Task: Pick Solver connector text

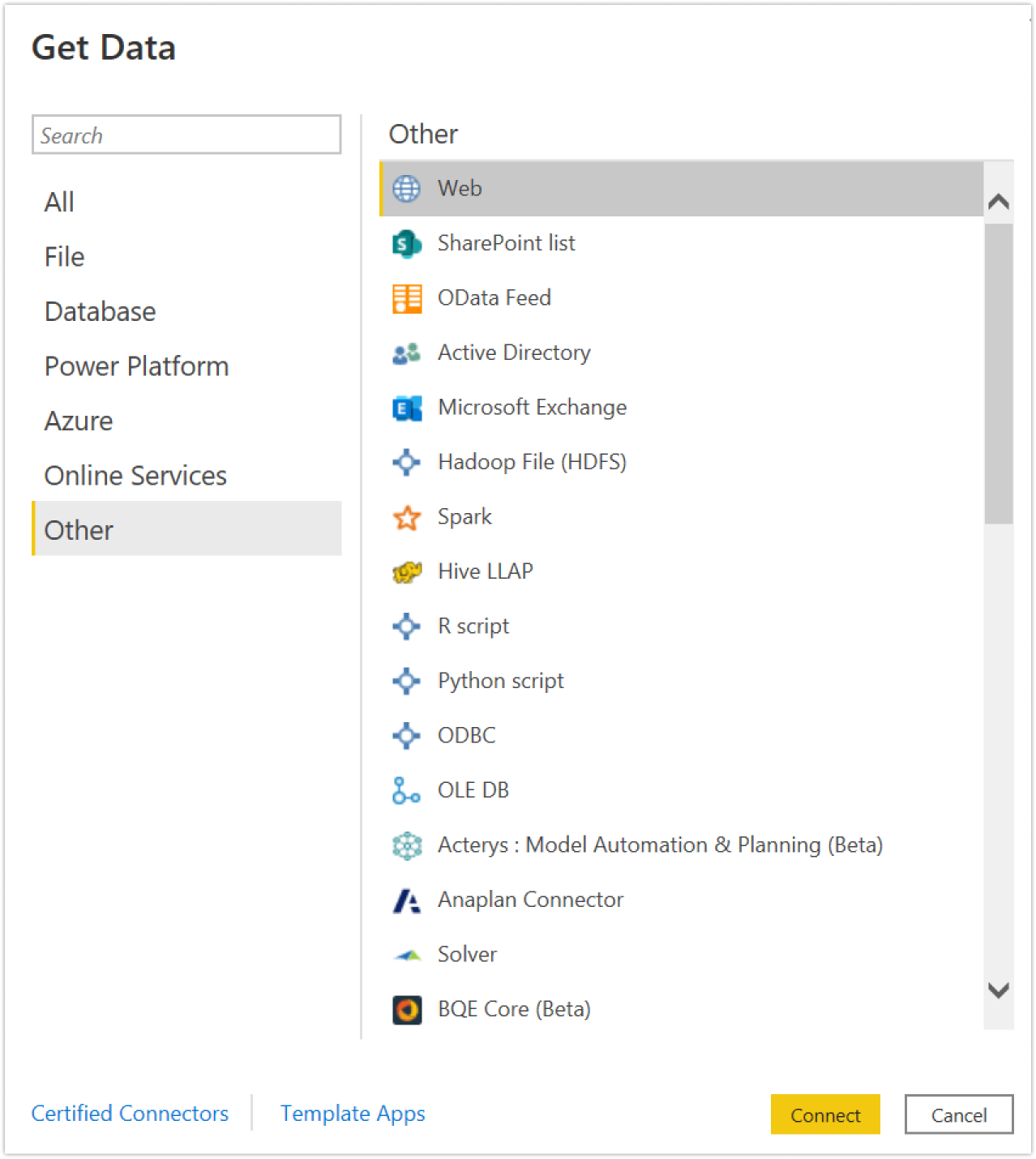Action: (x=467, y=954)
